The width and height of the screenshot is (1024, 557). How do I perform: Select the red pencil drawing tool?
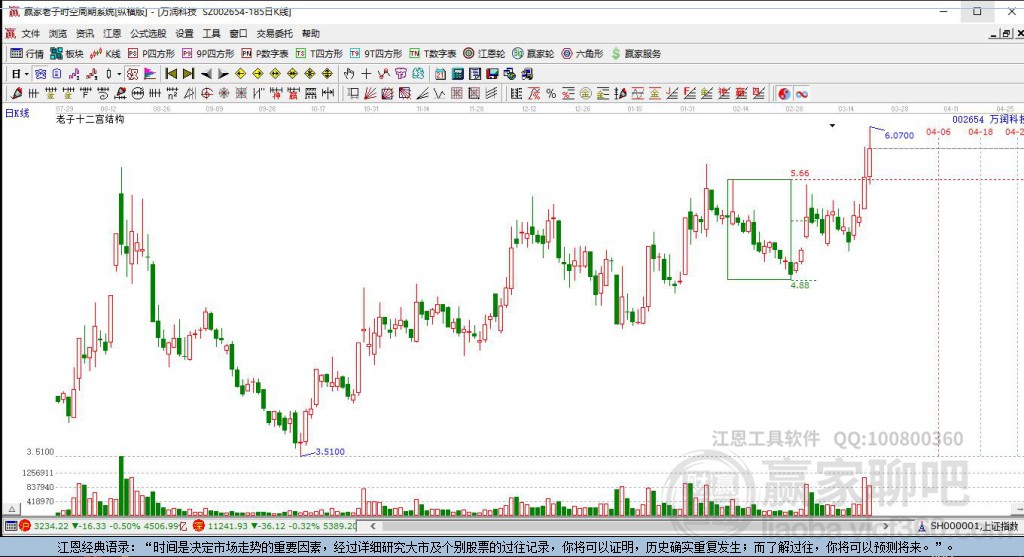16,93
